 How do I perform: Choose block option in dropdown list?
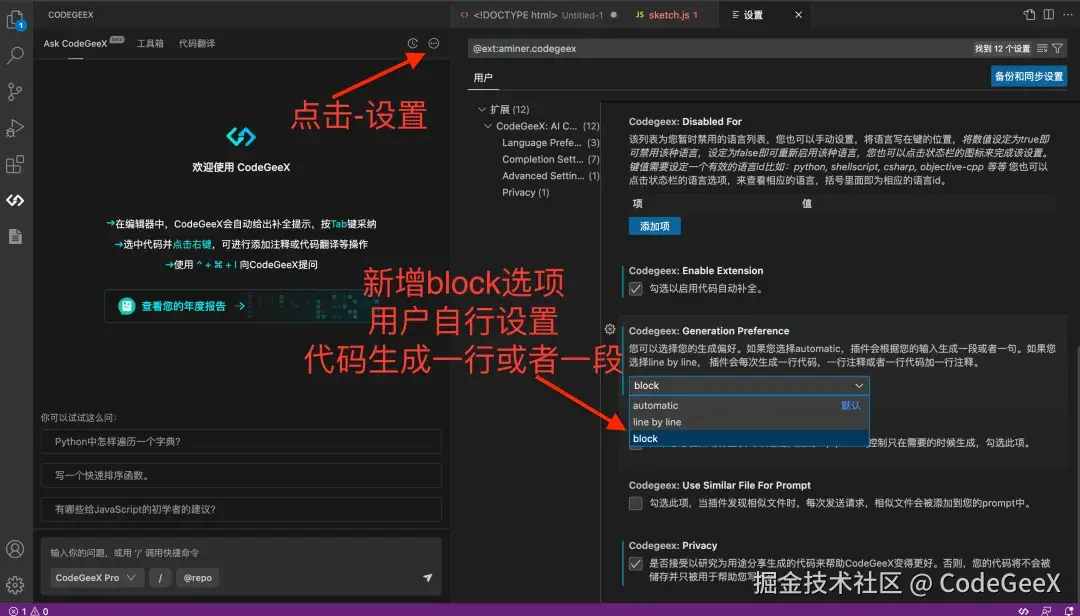tap(749, 438)
